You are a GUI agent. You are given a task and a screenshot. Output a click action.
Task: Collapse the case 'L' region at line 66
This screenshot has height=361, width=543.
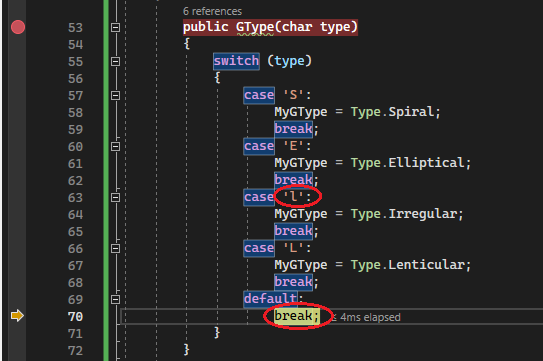pyautogui.click(x=115, y=248)
